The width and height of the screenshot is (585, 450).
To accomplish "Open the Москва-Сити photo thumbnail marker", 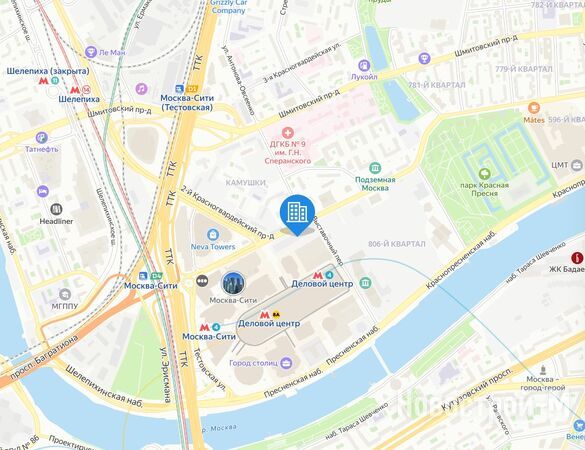I will coord(234,283).
